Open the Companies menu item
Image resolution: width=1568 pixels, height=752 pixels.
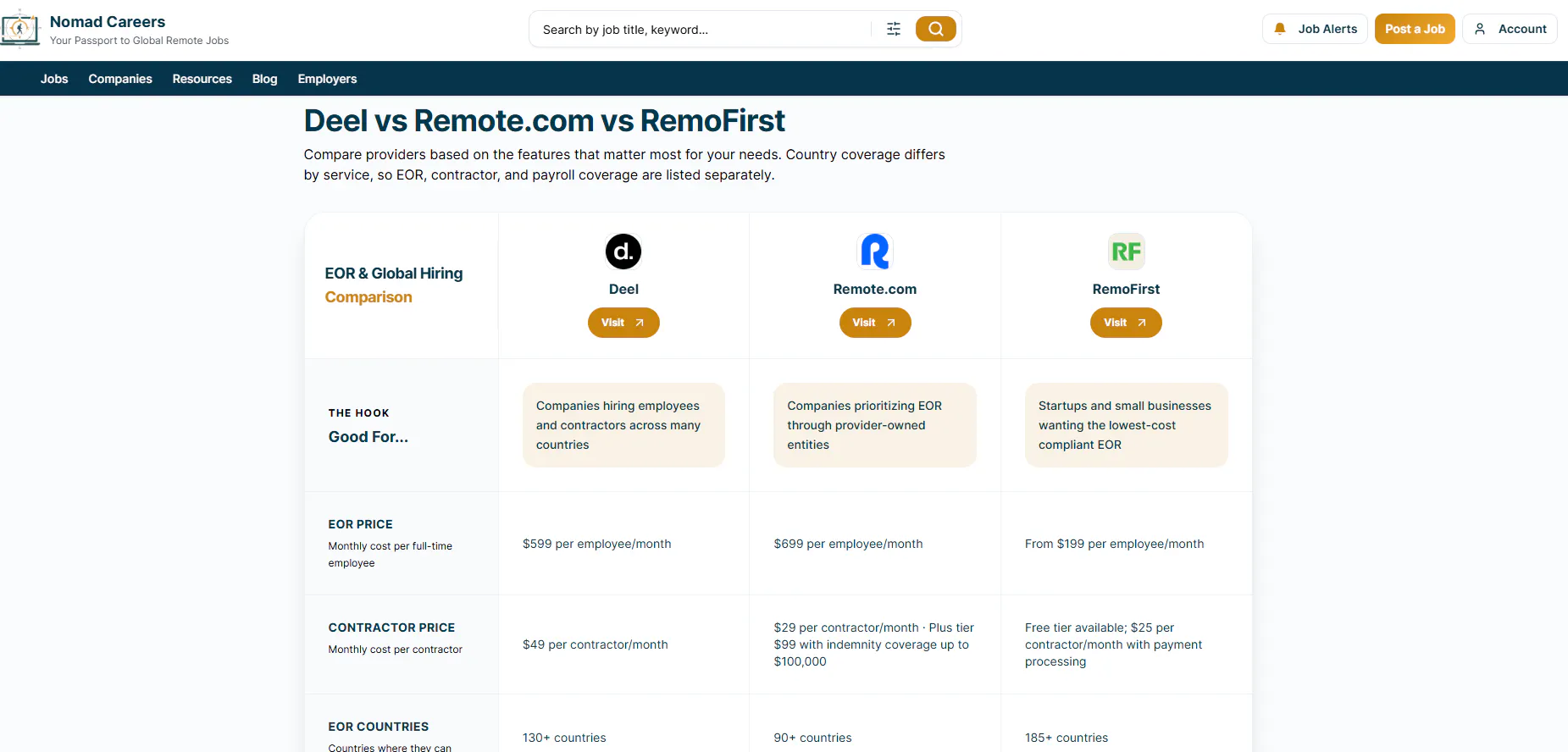[x=120, y=79]
